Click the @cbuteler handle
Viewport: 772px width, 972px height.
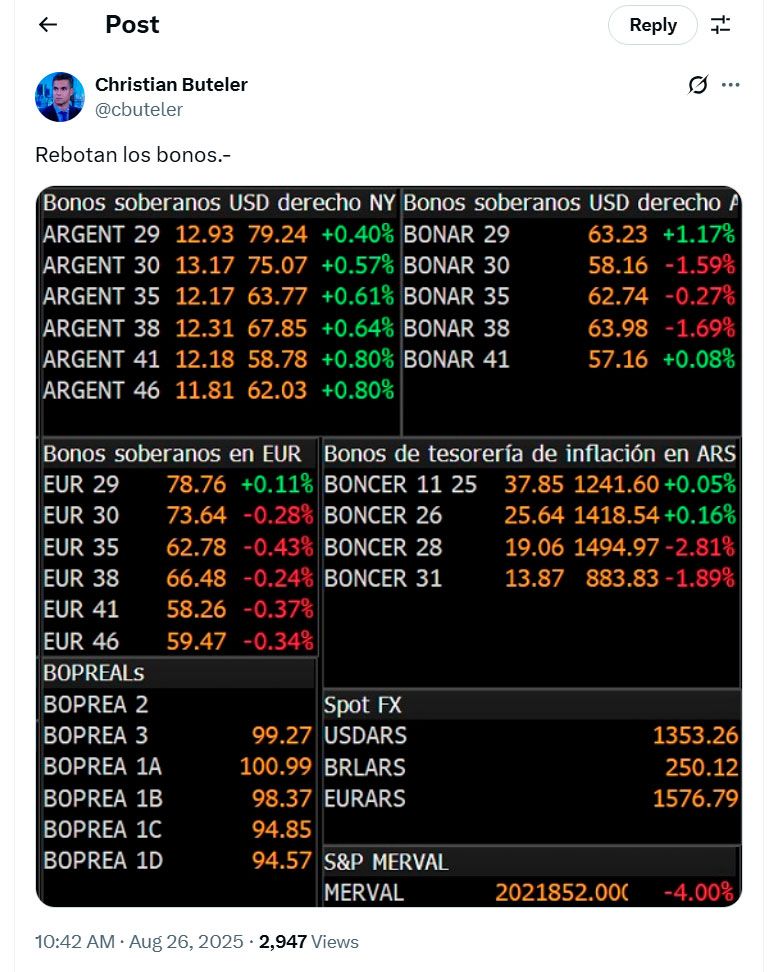pos(139,109)
